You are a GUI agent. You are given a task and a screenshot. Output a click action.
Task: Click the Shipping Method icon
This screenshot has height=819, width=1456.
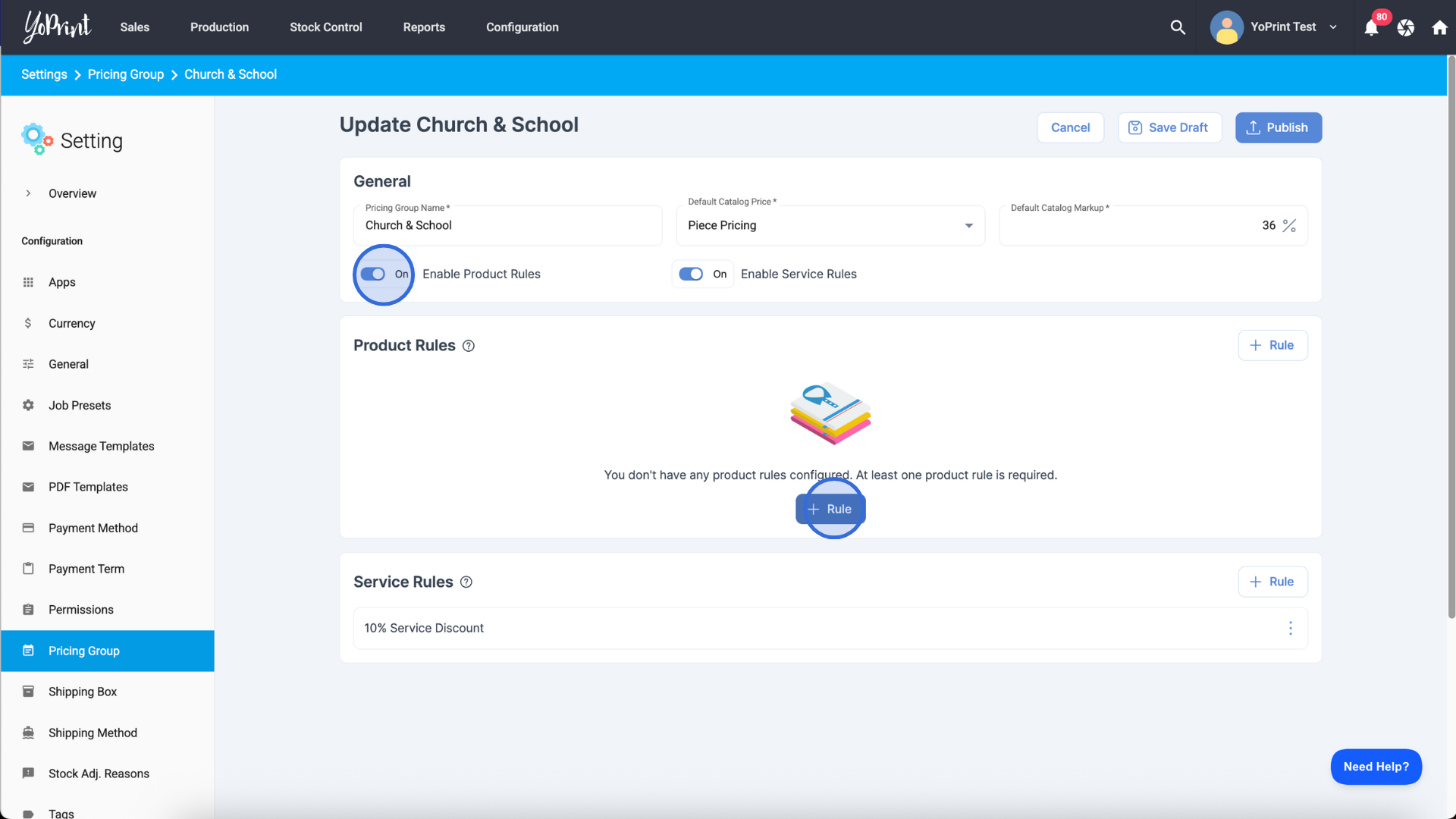coord(28,733)
